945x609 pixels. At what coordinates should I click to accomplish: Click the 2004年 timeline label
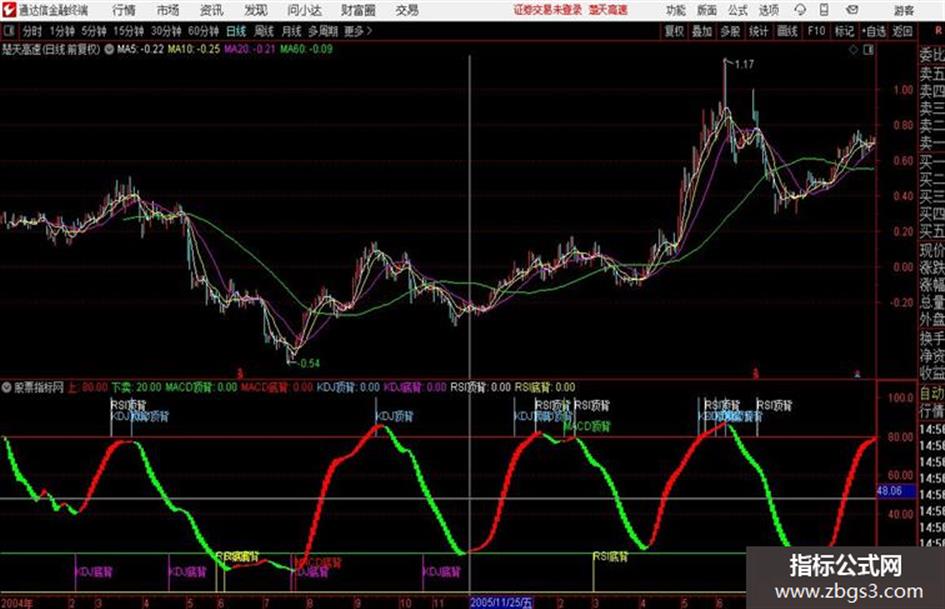pos(17,602)
